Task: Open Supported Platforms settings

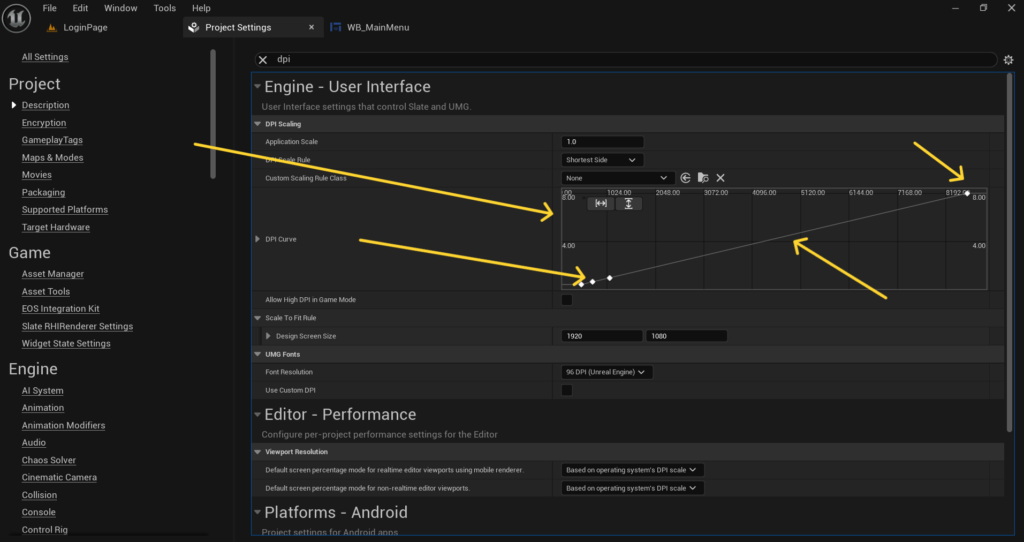Action: pyautogui.click(x=65, y=210)
